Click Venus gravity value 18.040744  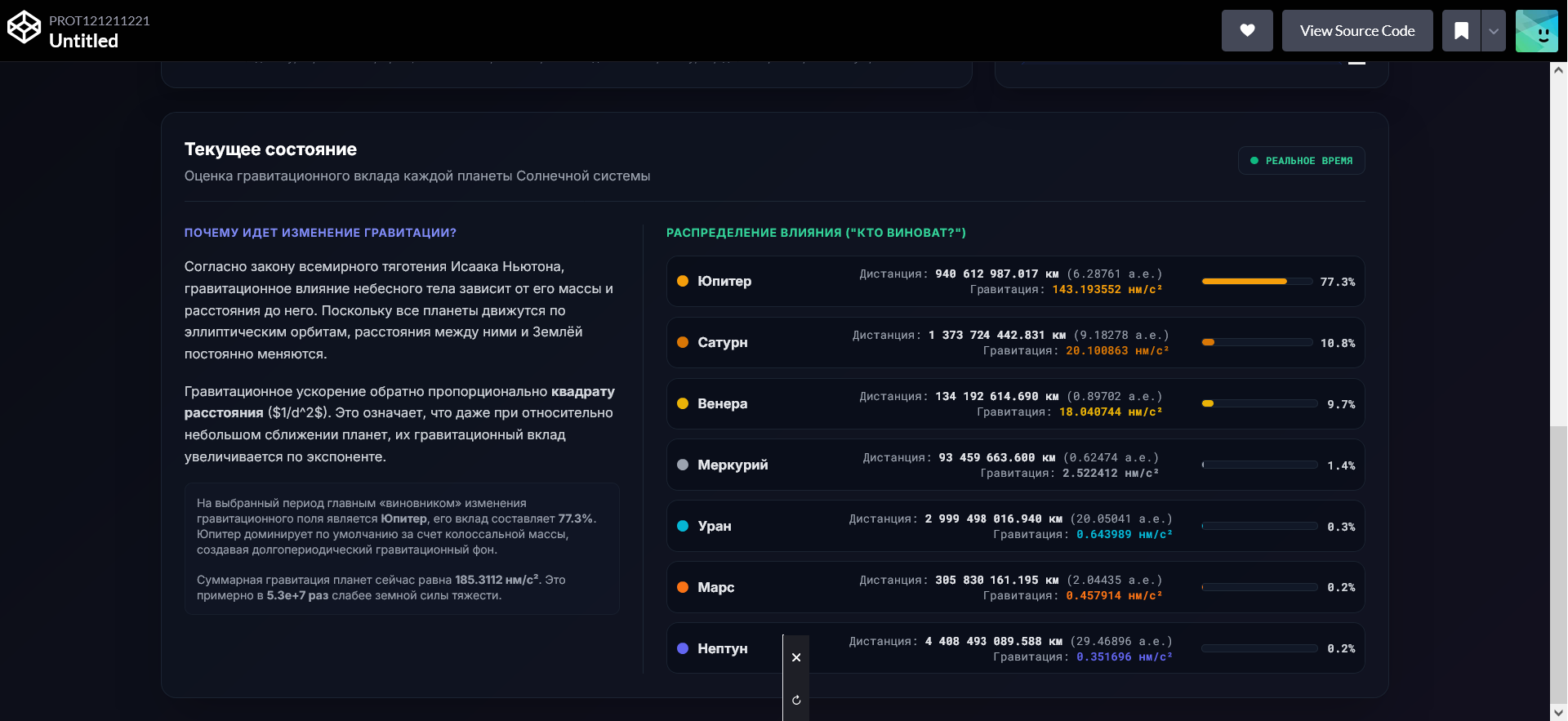pyautogui.click(x=1111, y=412)
